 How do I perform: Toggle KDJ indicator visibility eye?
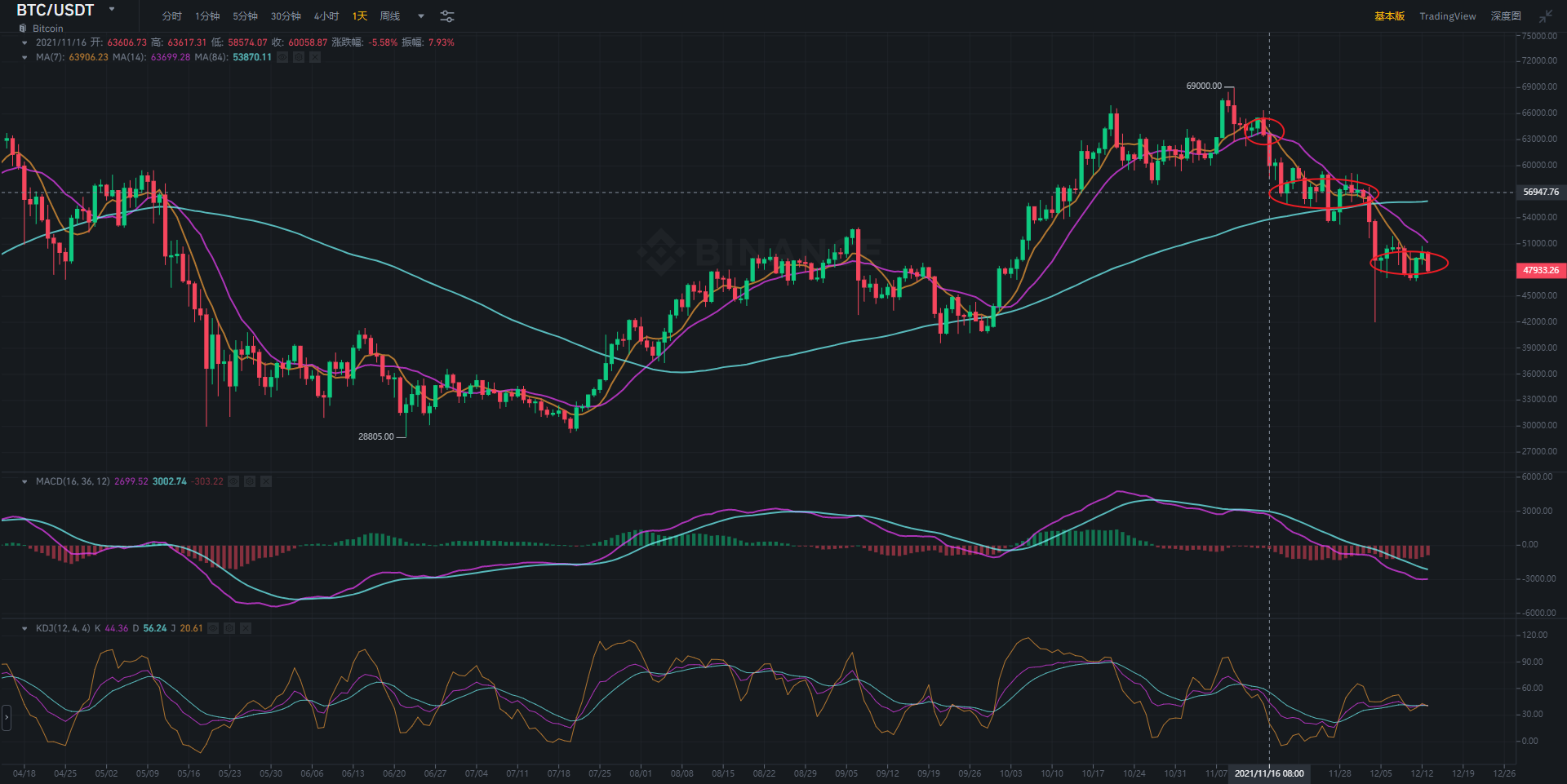coord(213,628)
